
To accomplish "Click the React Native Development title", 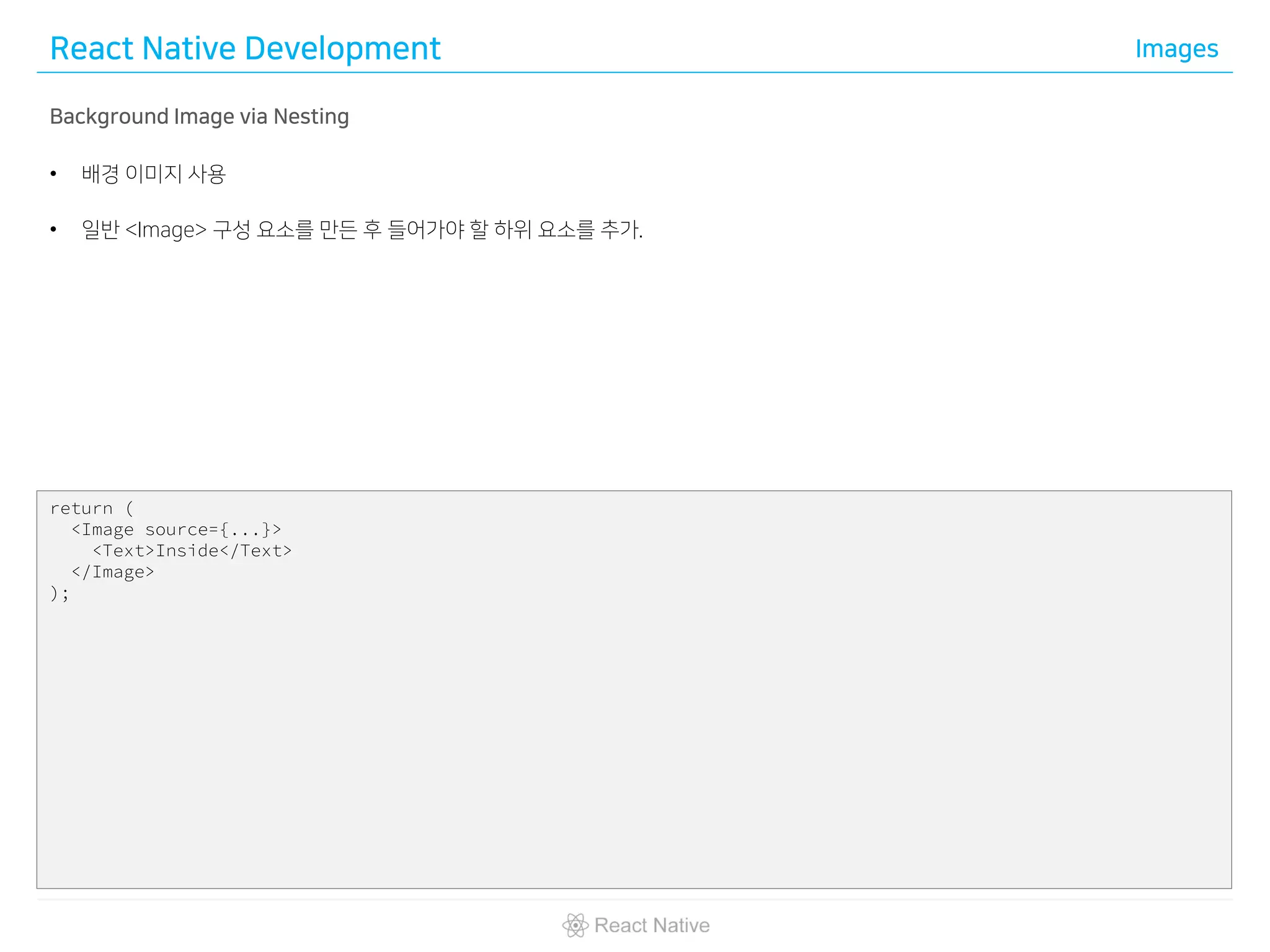I will (x=245, y=48).
